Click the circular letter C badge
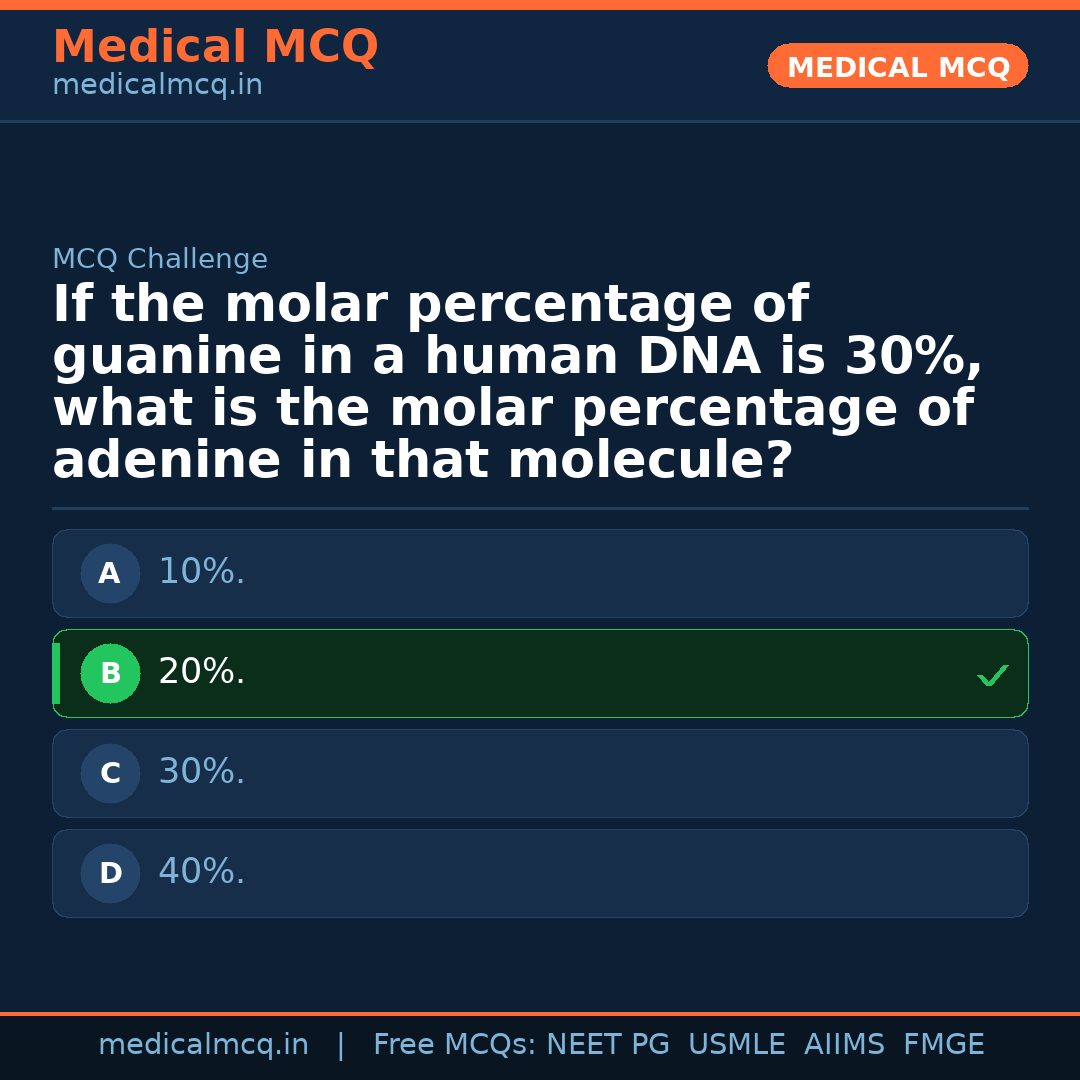Screen dimensions: 1080x1080 [x=110, y=774]
